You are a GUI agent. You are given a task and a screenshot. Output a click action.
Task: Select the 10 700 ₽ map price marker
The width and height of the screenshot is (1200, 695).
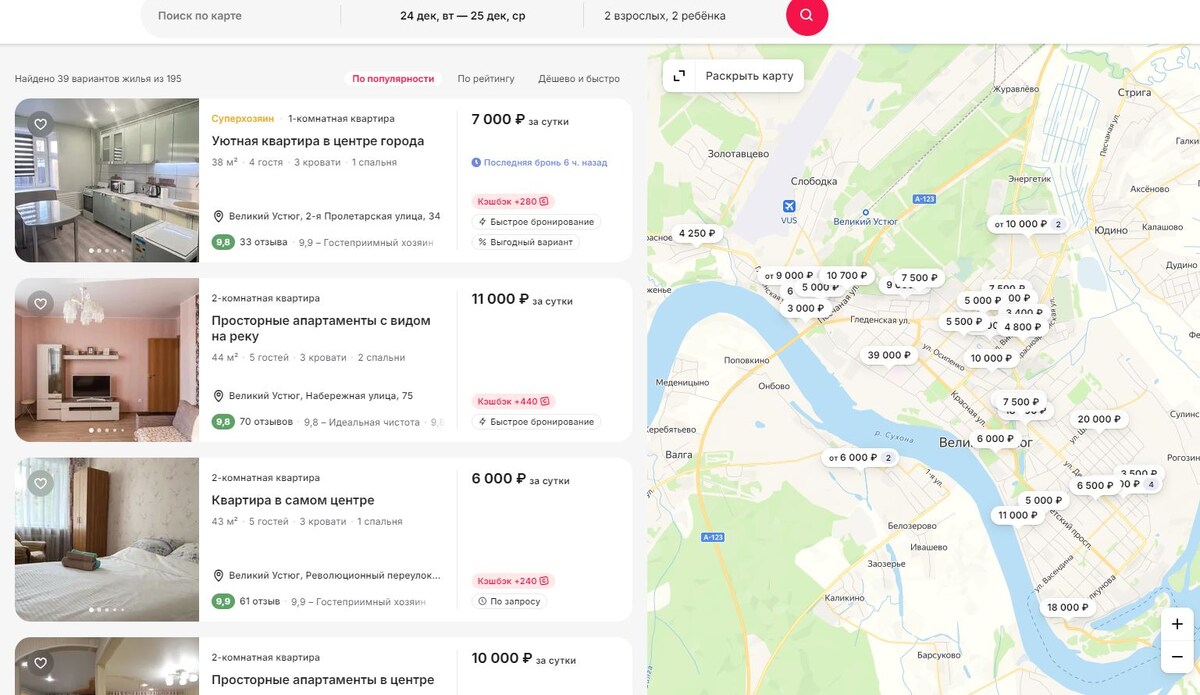pos(847,276)
